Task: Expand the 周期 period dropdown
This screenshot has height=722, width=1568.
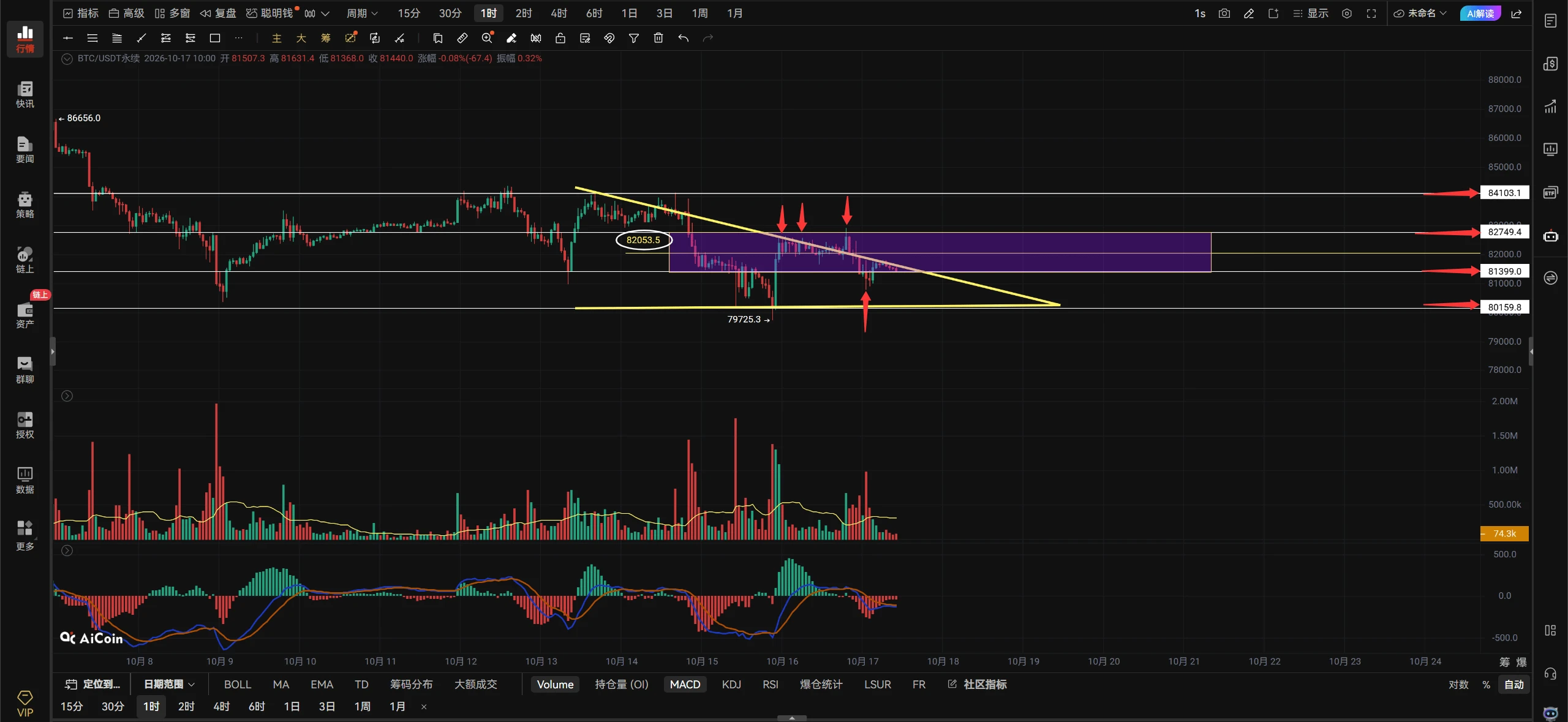Action: pos(362,13)
